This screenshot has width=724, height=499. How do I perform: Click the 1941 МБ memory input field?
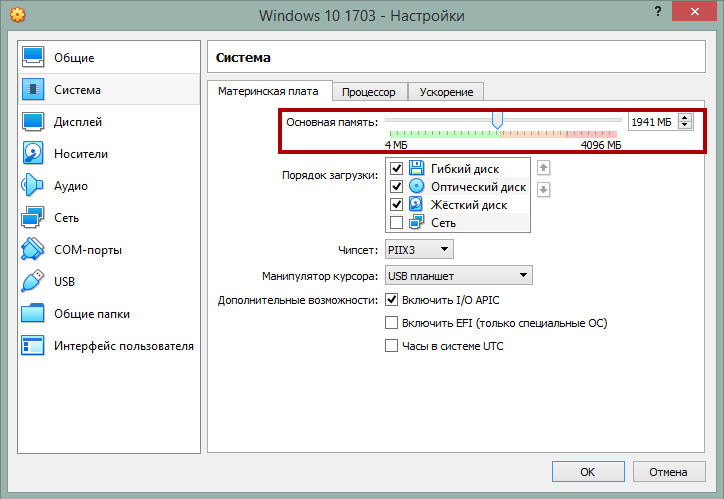pyautogui.click(x=653, y=122)
